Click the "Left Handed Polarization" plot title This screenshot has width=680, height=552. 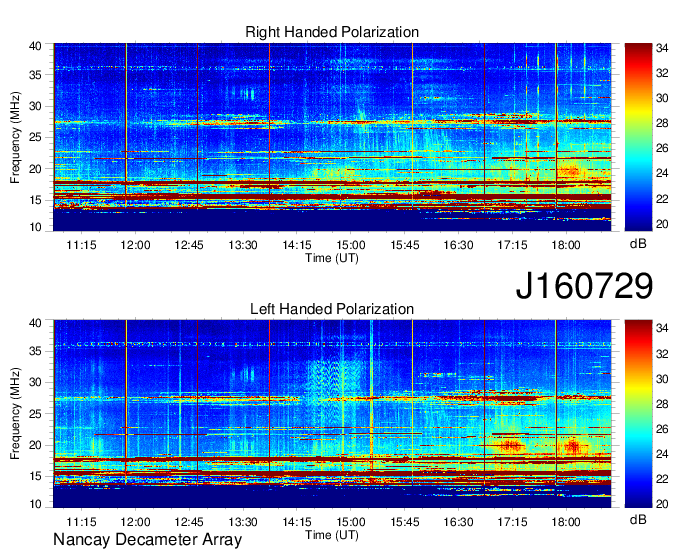[332, 309]
